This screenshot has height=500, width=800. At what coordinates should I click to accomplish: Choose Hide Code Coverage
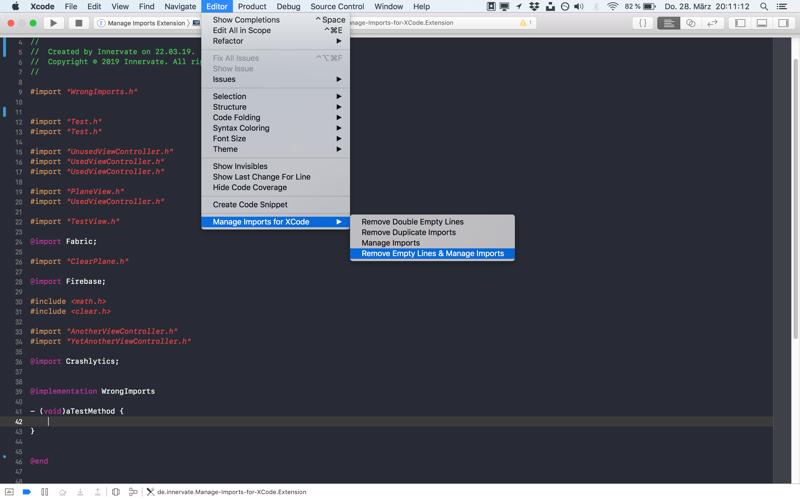tap(276, 188)
